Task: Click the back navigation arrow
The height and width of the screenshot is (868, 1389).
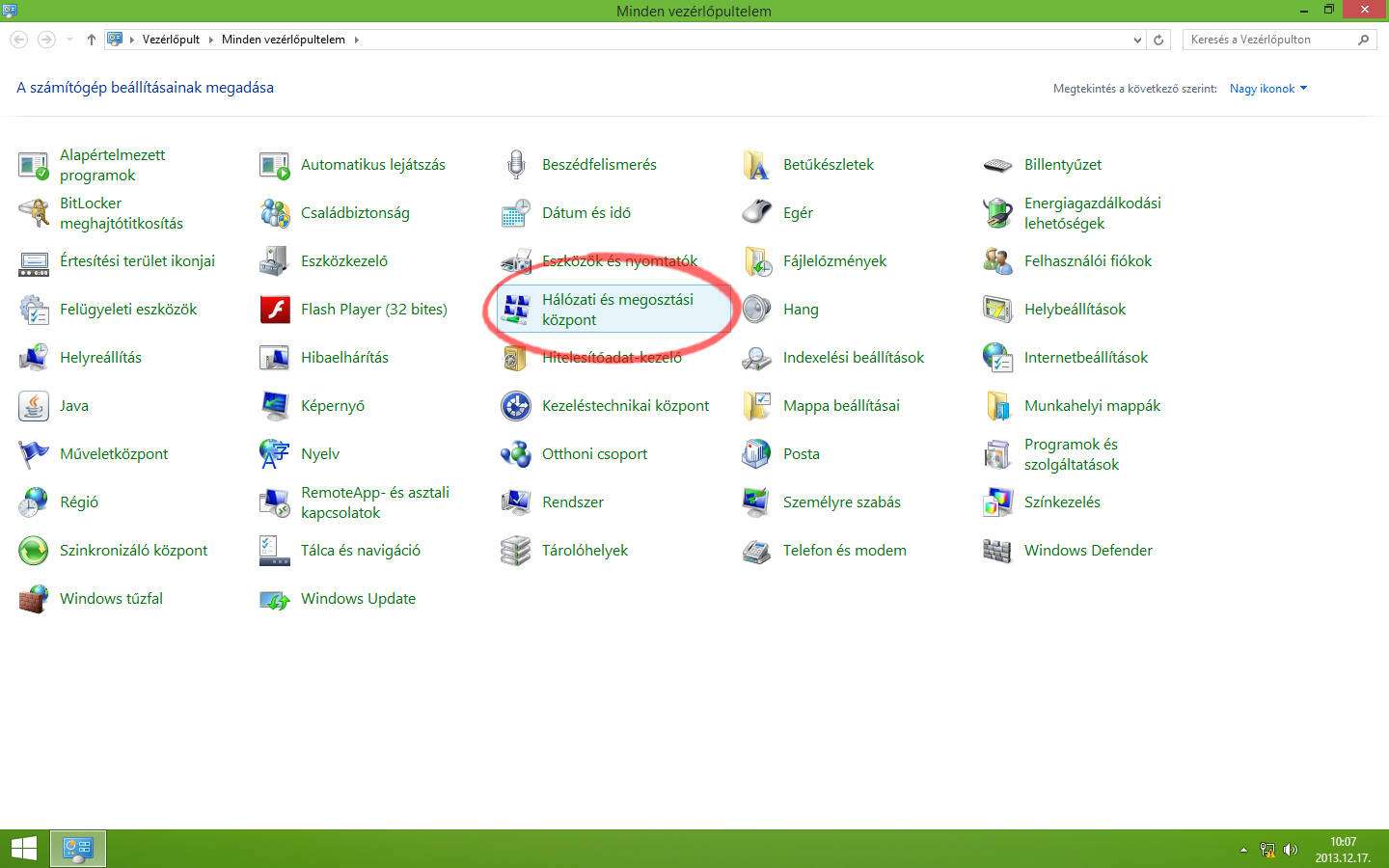Action: (19, 40)
